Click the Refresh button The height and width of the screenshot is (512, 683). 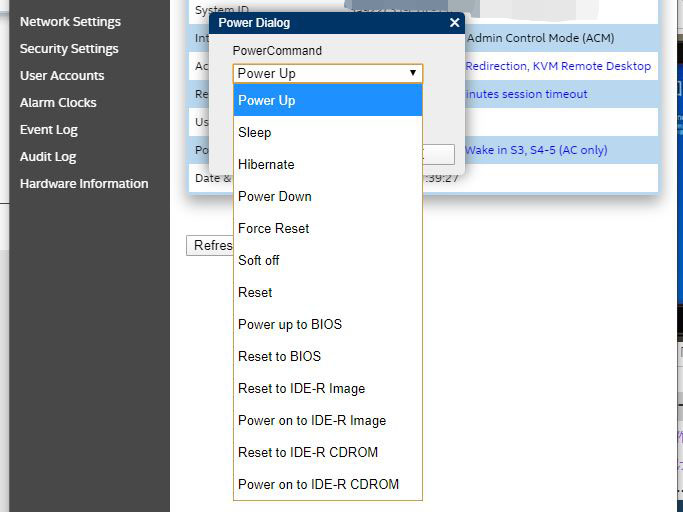[x=210, y=245]
